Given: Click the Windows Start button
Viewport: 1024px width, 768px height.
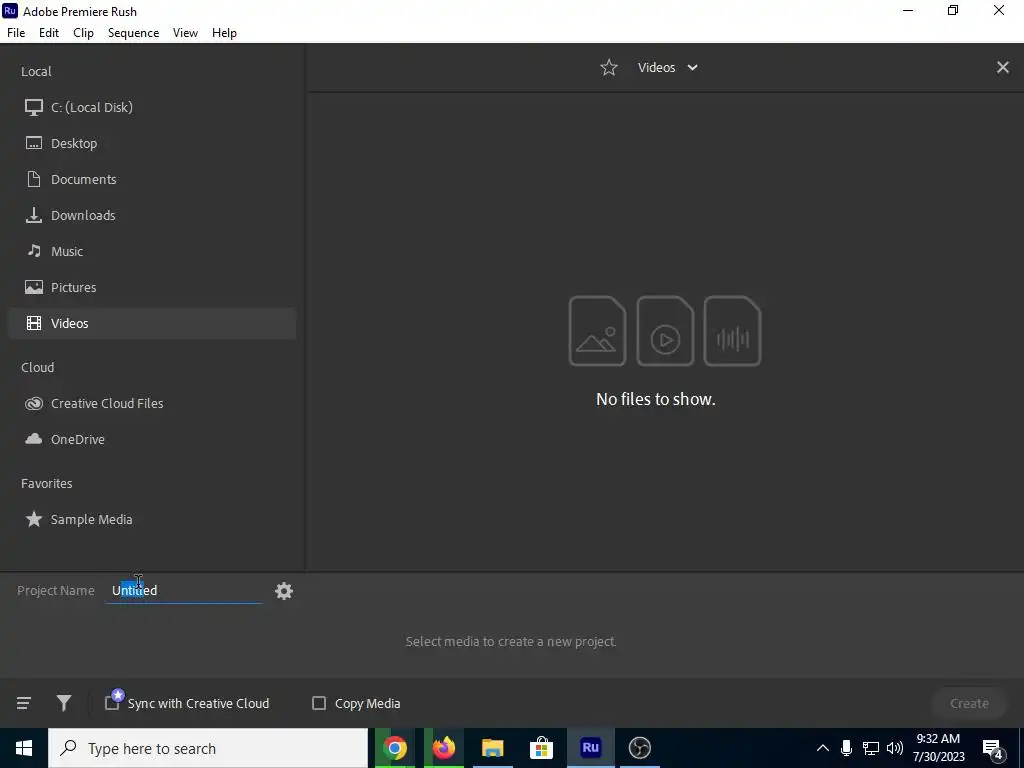Looking at the screenshot, I should click(24, 748).
